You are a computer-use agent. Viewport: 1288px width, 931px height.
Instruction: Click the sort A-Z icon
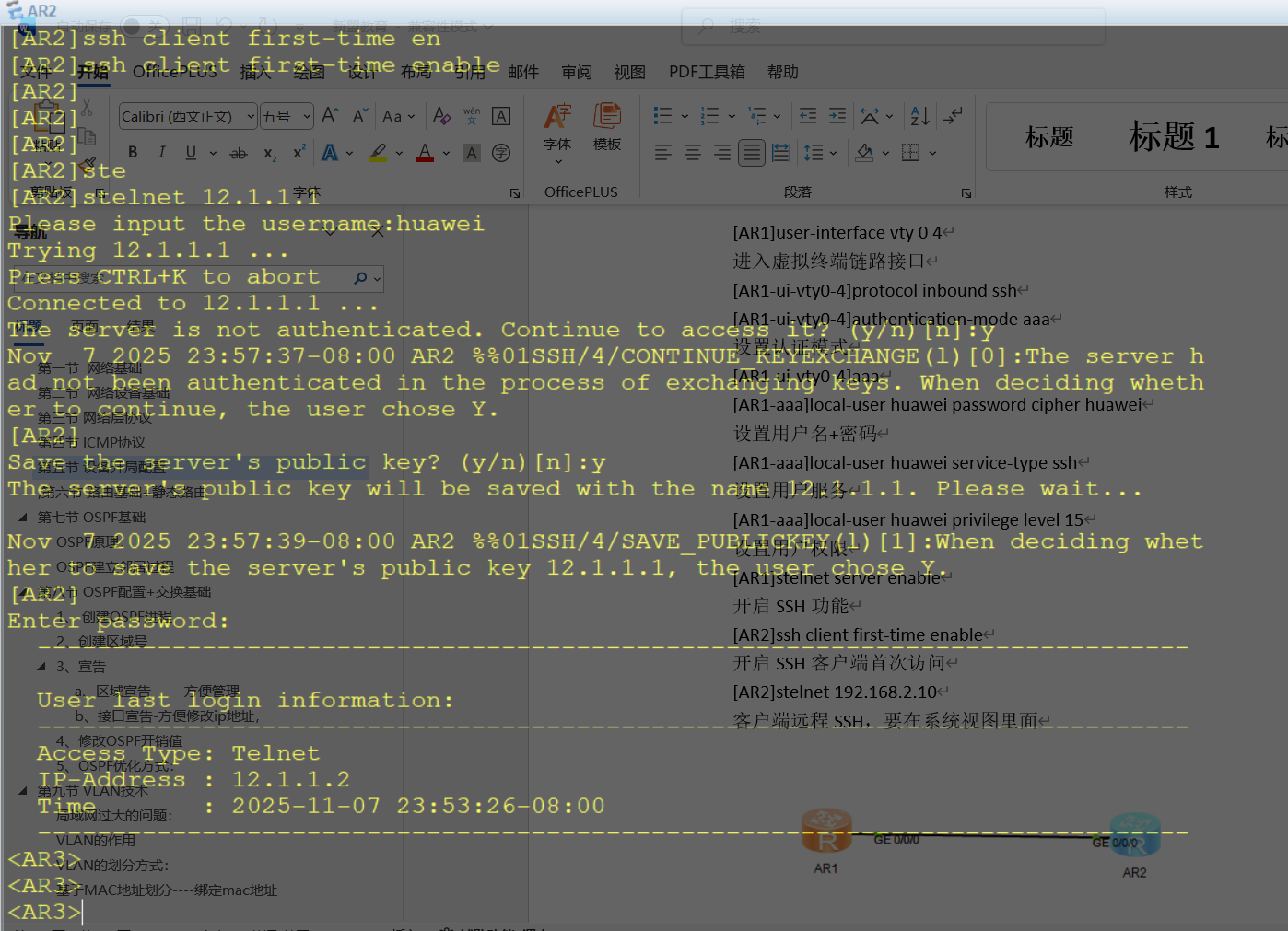click(919, 116)
